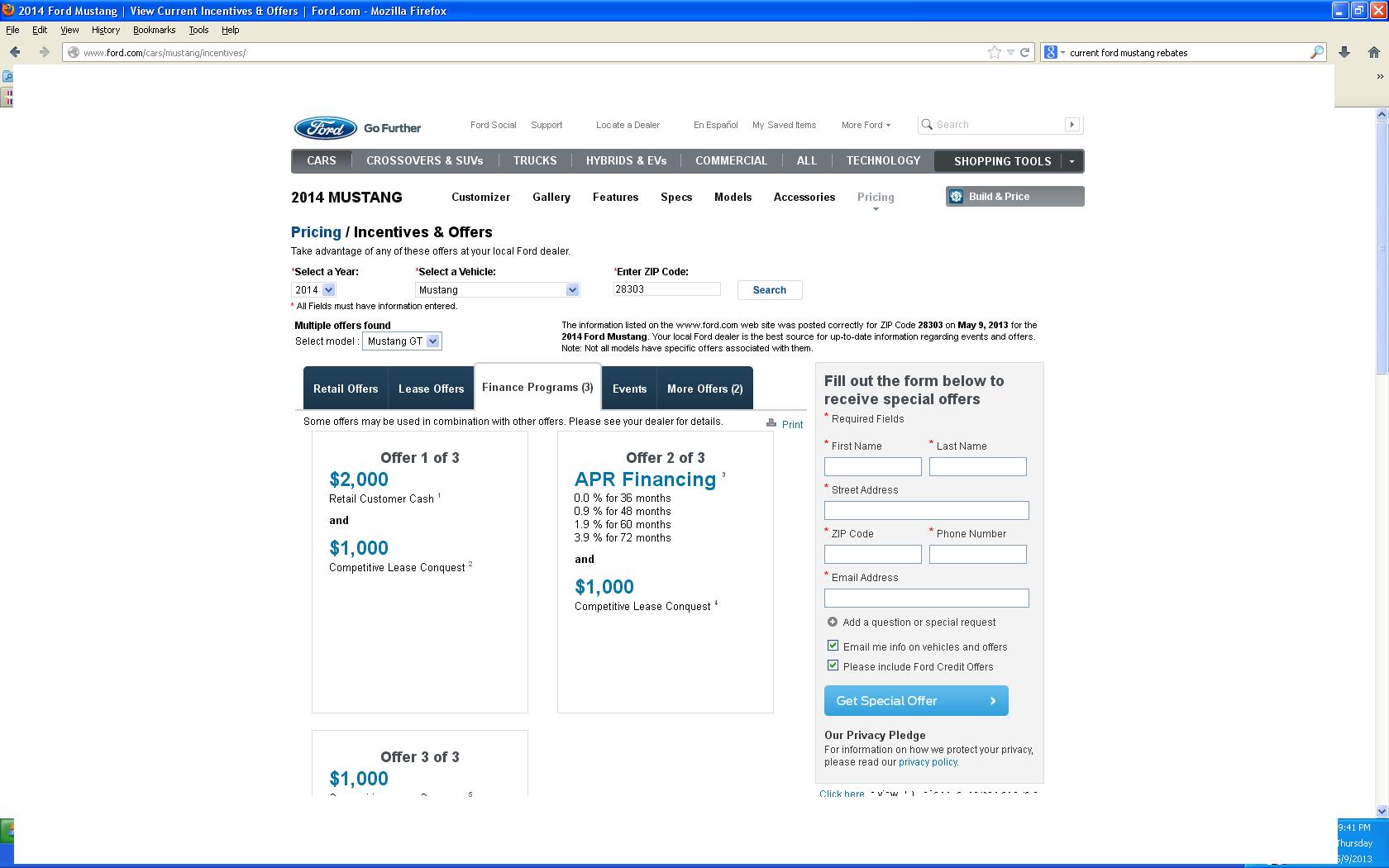Click the magnifier icon in the browser search bar
Image resolution: width=1389 pixels, height=868 pixels.
pyautogui.click(x=1316, y=52)
